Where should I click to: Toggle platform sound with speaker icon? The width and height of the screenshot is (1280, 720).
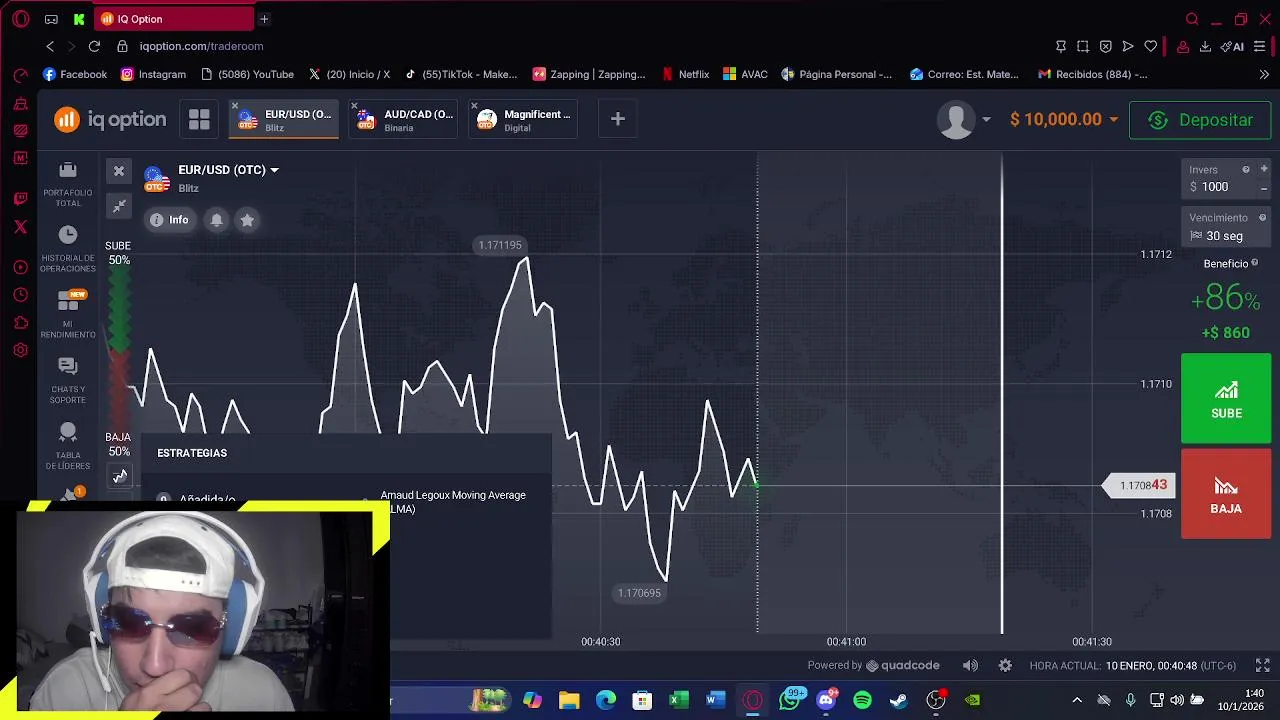click(970, 666)
